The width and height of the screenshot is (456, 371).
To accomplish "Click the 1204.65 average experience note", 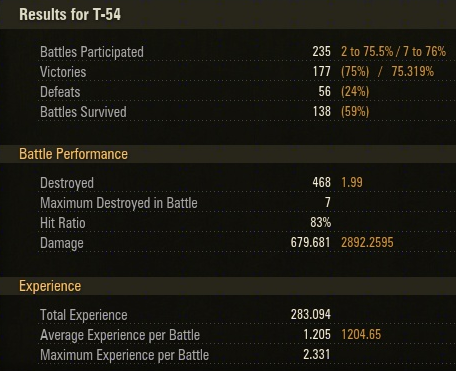I will [x=361, y=334].
